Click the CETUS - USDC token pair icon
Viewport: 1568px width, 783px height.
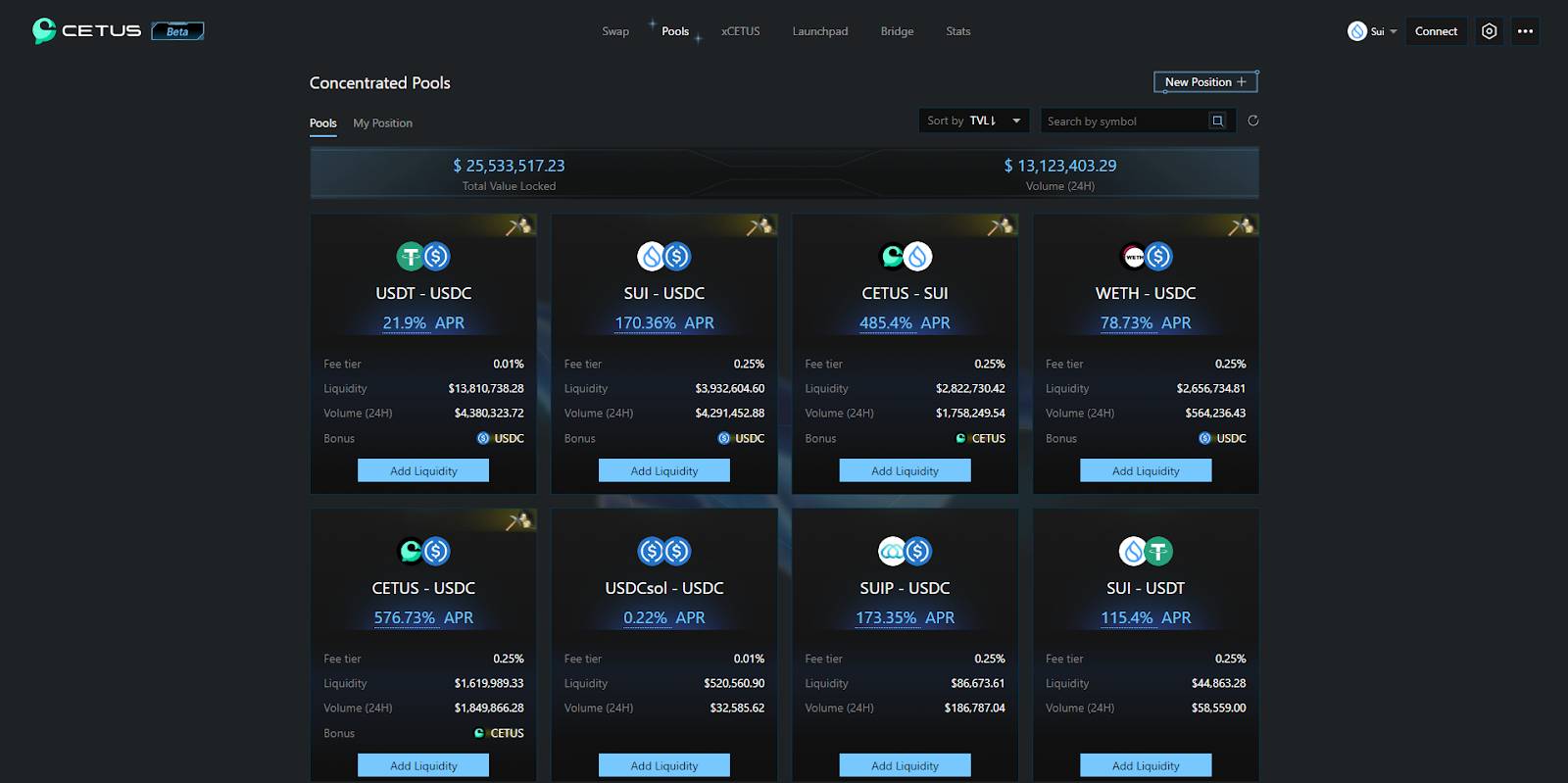[423, 552]
